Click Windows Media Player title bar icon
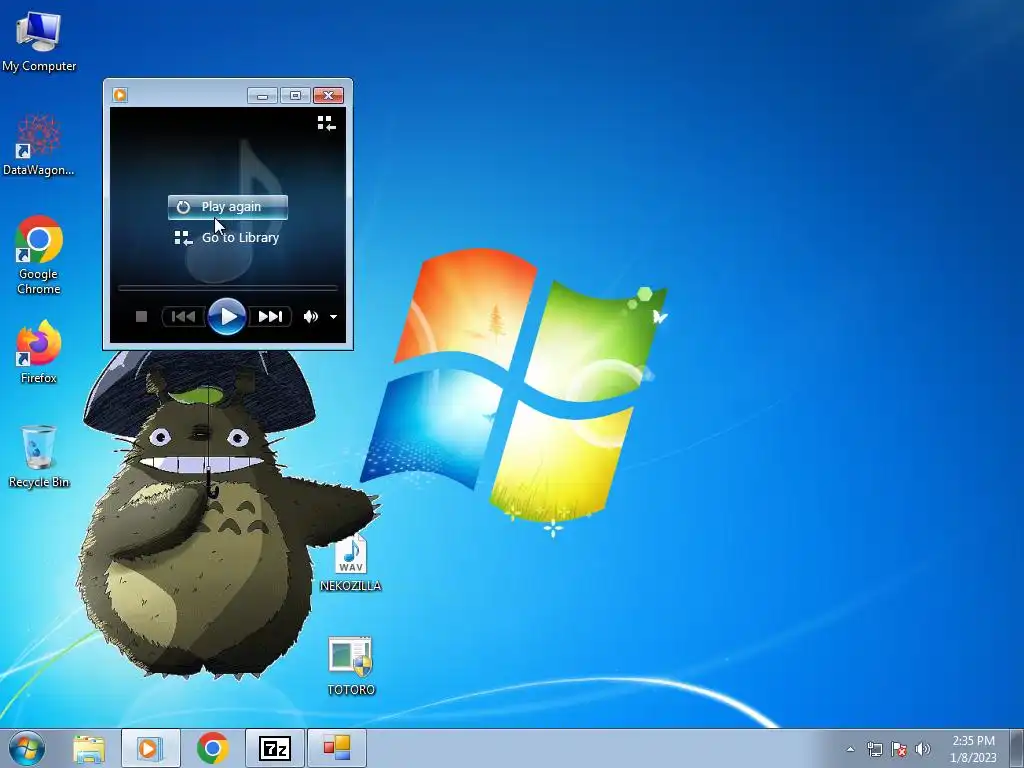 [x=120, y=95]
